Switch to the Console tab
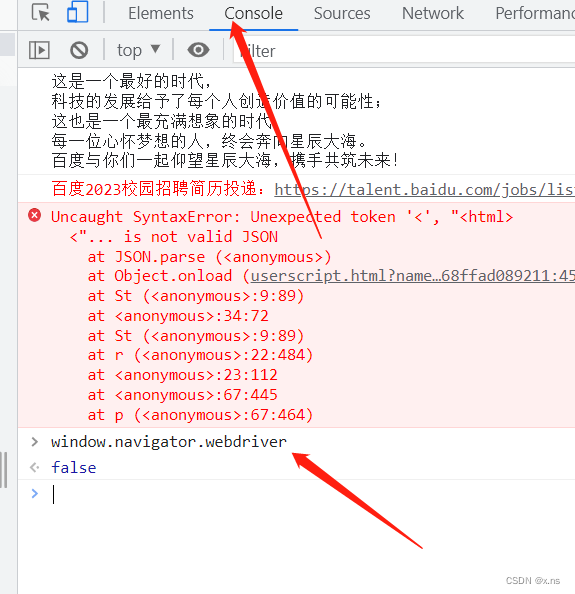Image resolution: width=575 pixels, height=594 pixels. 253,13
